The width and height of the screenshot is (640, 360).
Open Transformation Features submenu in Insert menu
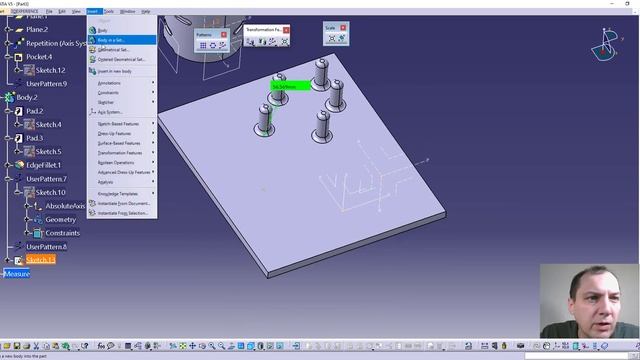click(x=122, y=153)
